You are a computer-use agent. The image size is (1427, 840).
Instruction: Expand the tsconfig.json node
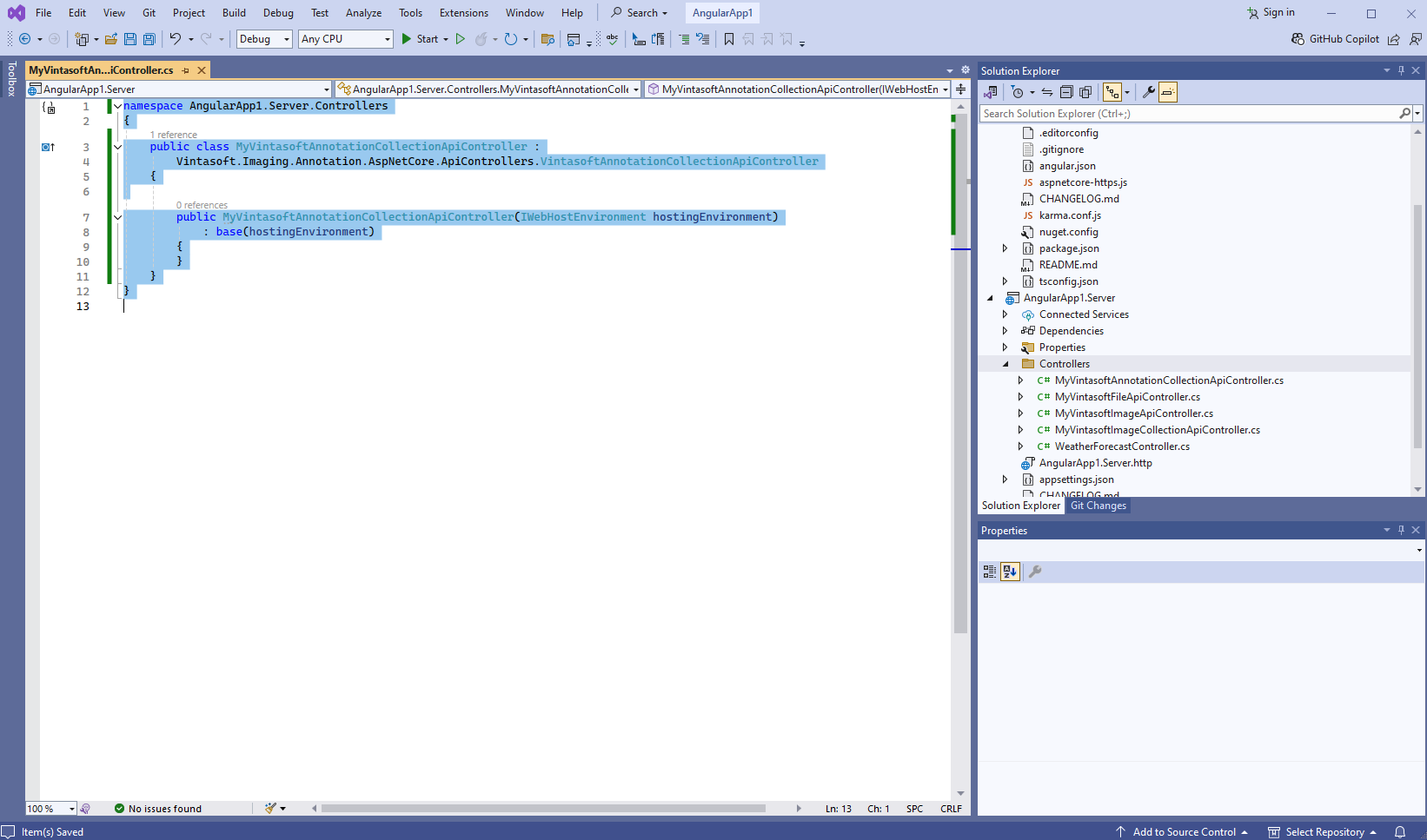1006,281
